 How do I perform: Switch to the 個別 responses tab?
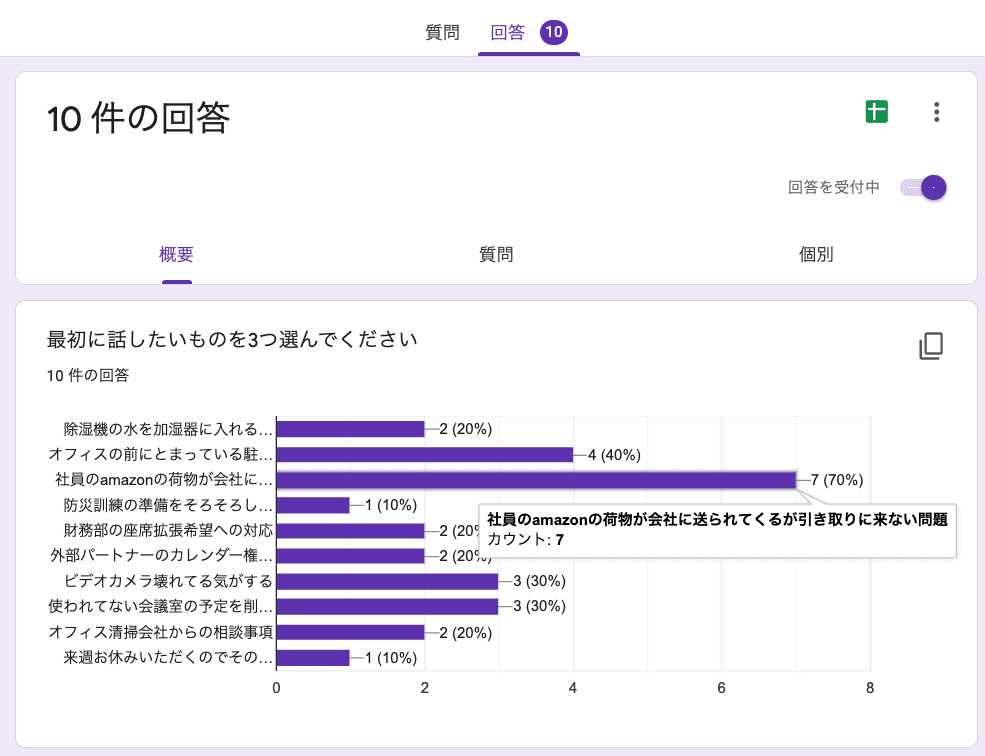tap(816, 254)
